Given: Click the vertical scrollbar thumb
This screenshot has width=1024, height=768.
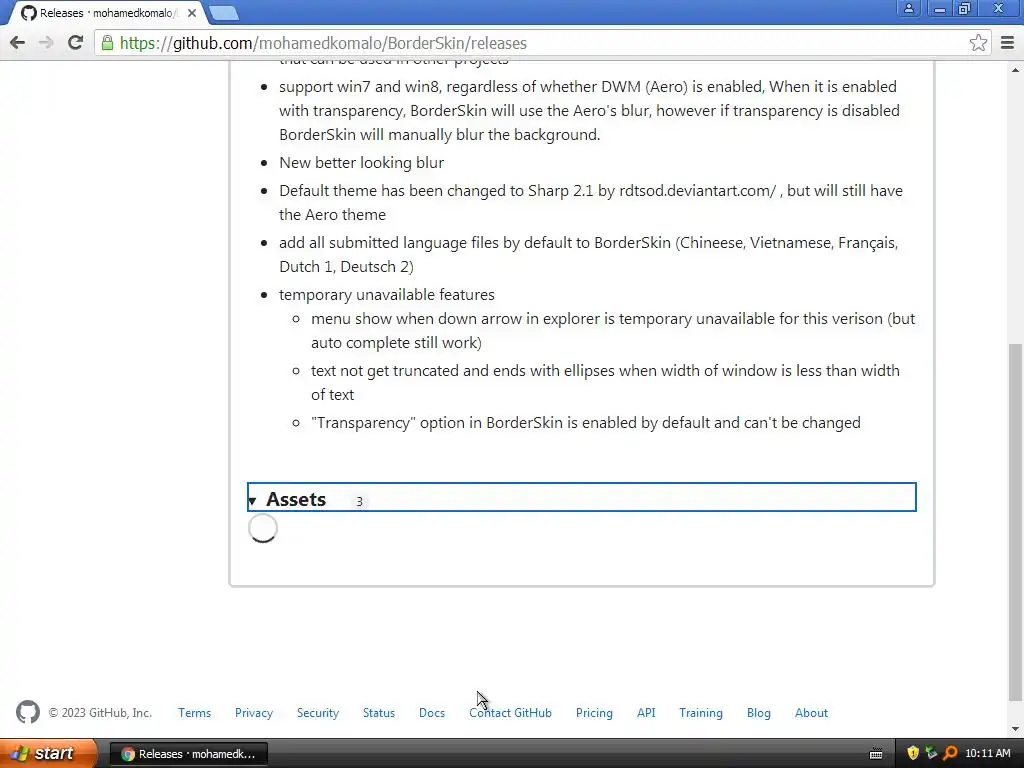Looking at the screenshot, I should [x=1015, y=522].
